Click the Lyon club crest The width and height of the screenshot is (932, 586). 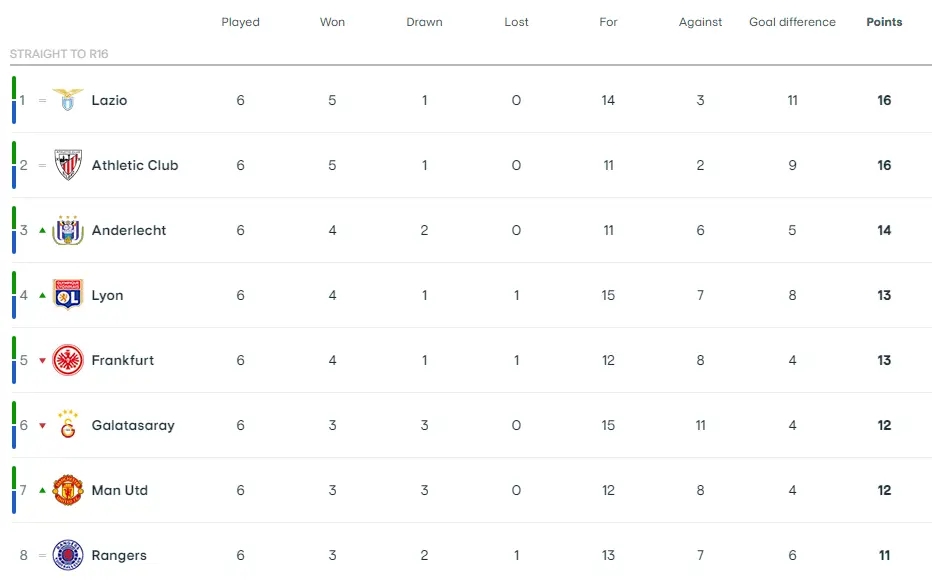point(68,295)
